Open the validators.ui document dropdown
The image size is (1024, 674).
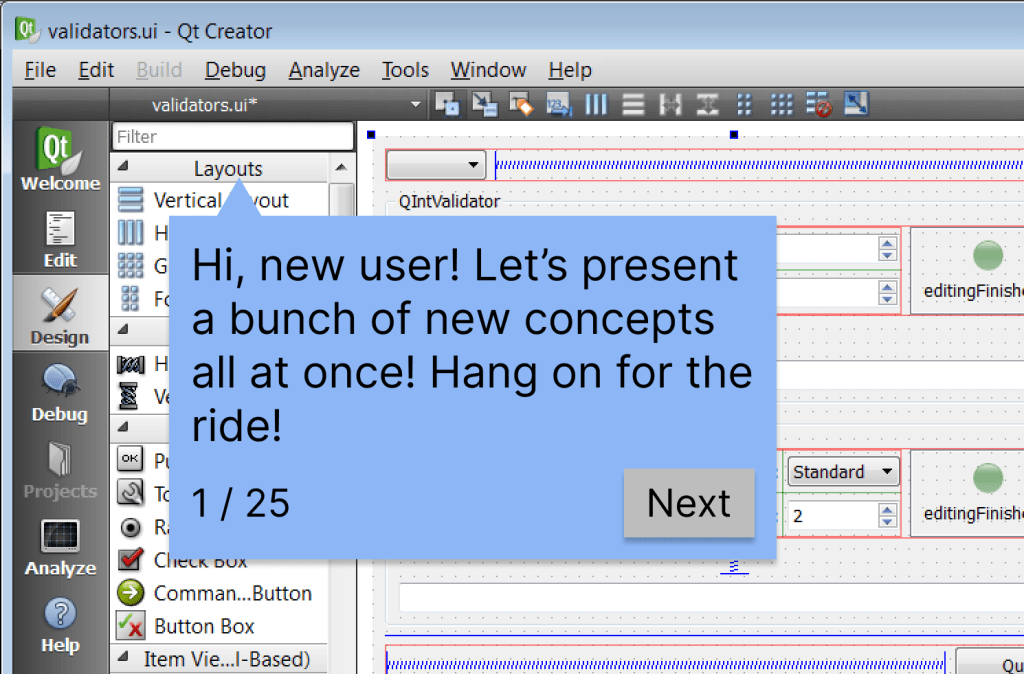click(x=416, y=104)
